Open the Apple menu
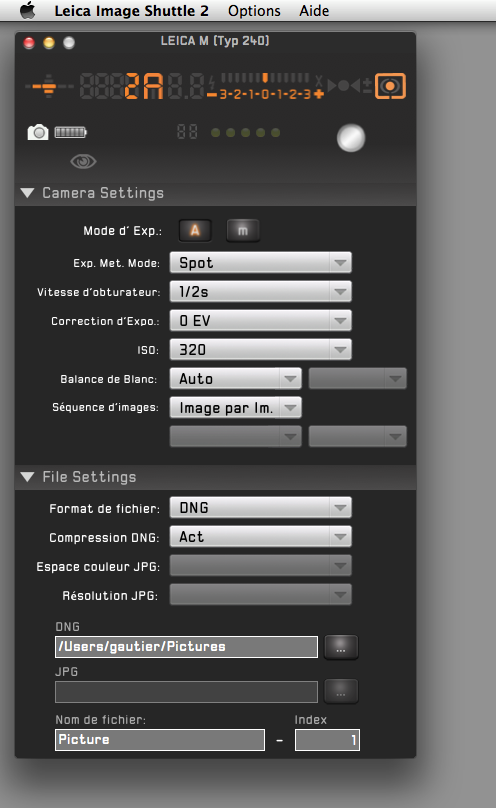The height and width of the screenshot is (808, 496). [x=28, y=10]
